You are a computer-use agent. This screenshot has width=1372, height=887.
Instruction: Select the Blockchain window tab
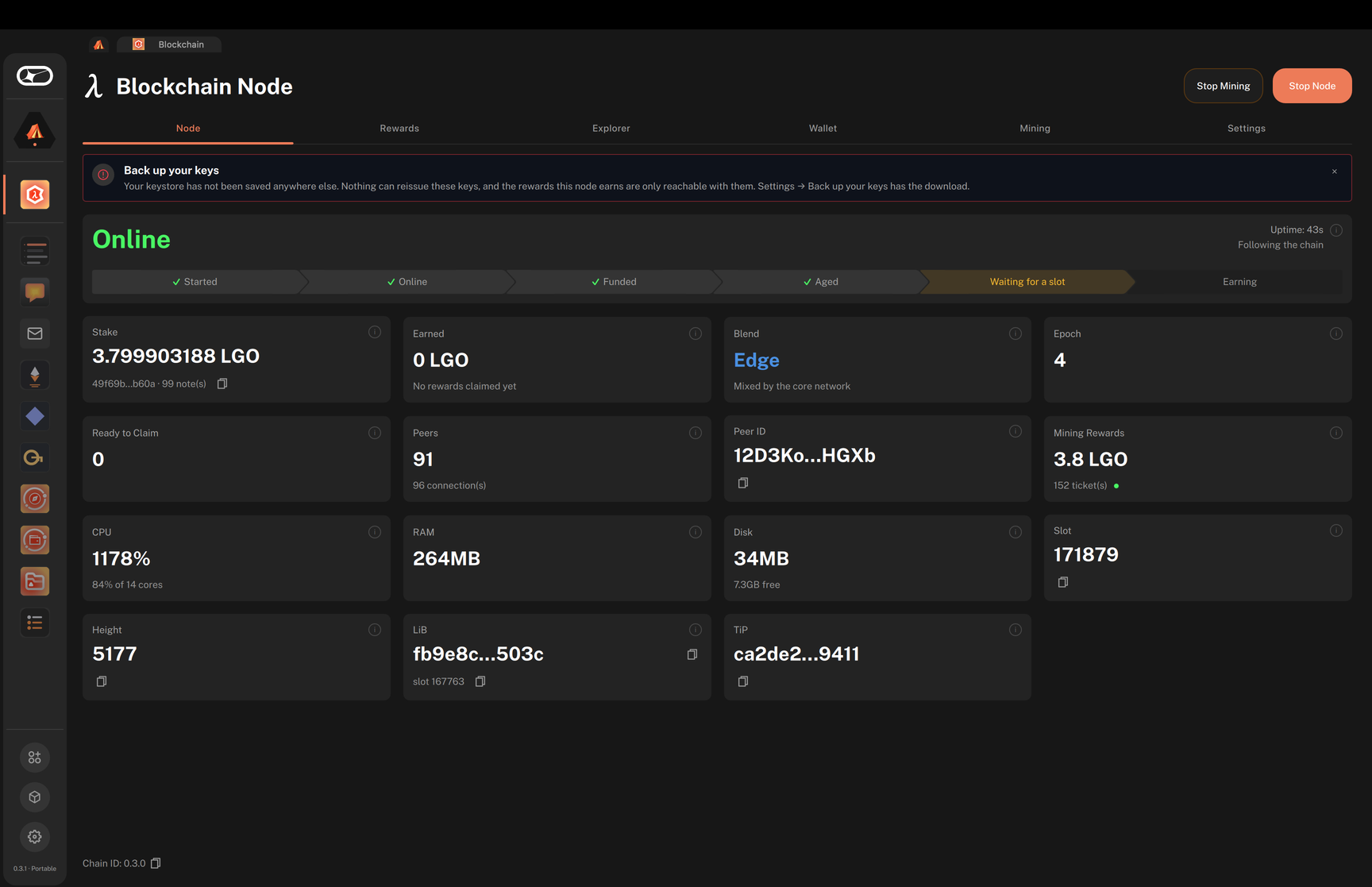(169, 44)
